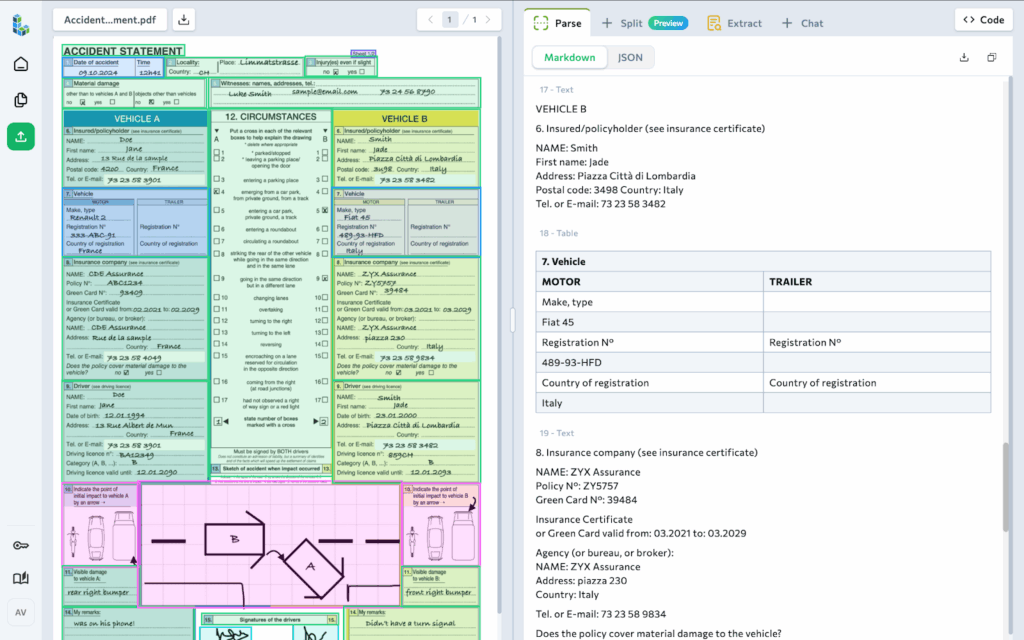Download the parsed output in right panel
The image size is (1024, 640).
[x=964, y=58]
